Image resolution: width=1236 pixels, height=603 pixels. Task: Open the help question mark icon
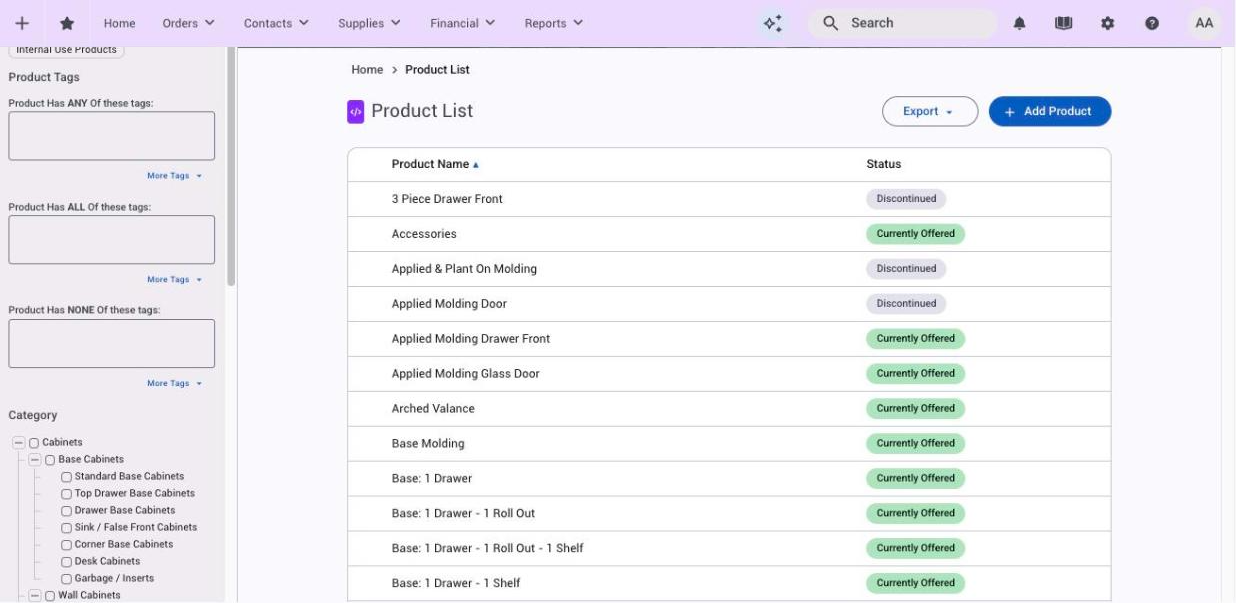[1152, 23]
